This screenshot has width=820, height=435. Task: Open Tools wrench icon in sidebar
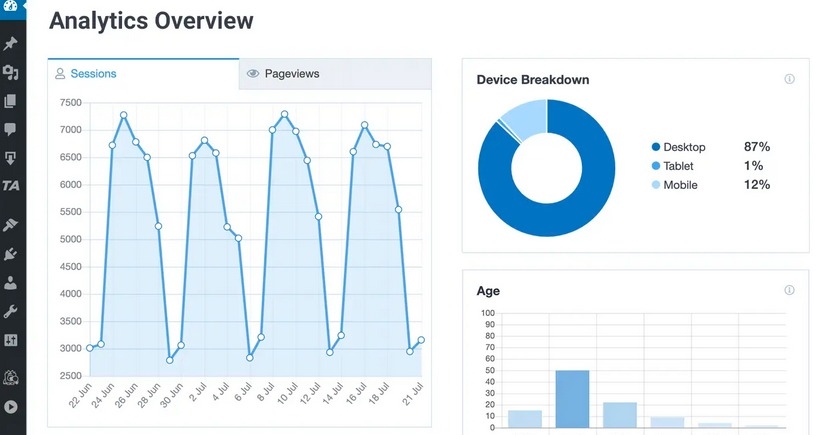(x=11, y=311)
